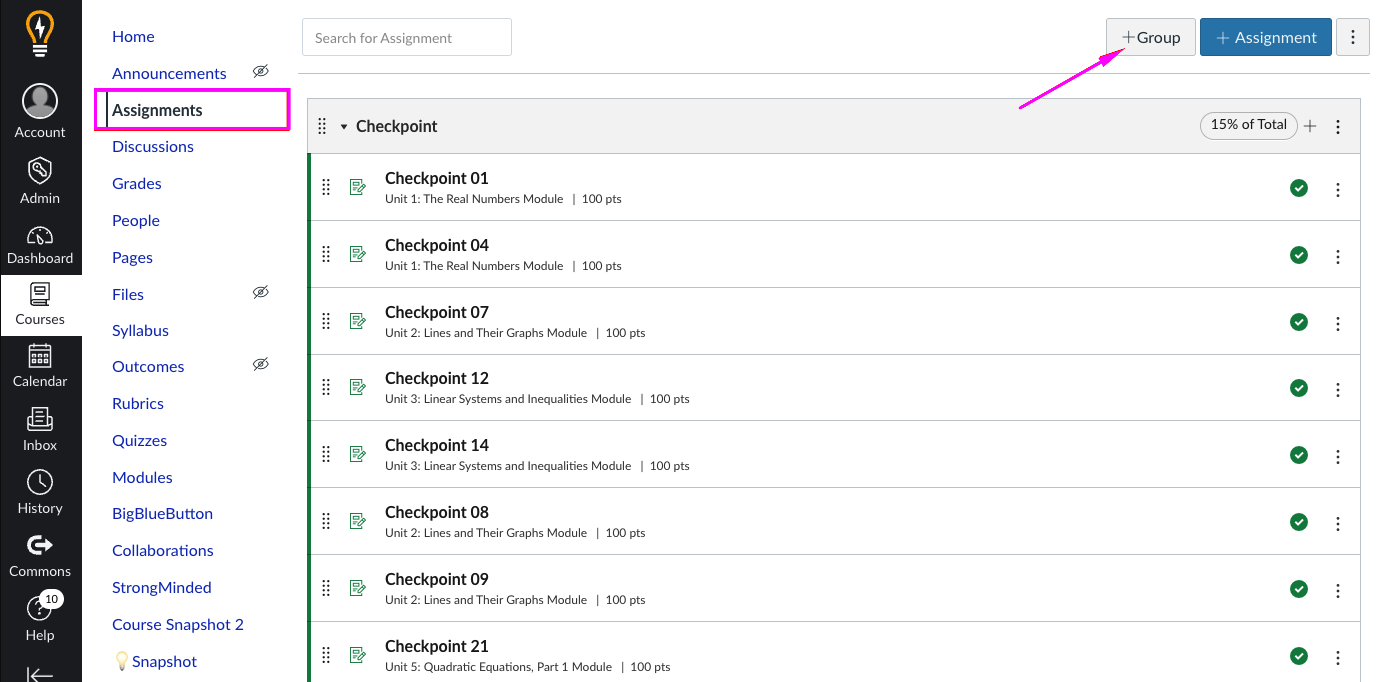Click the Search for Assignment field

coord(407,37)
